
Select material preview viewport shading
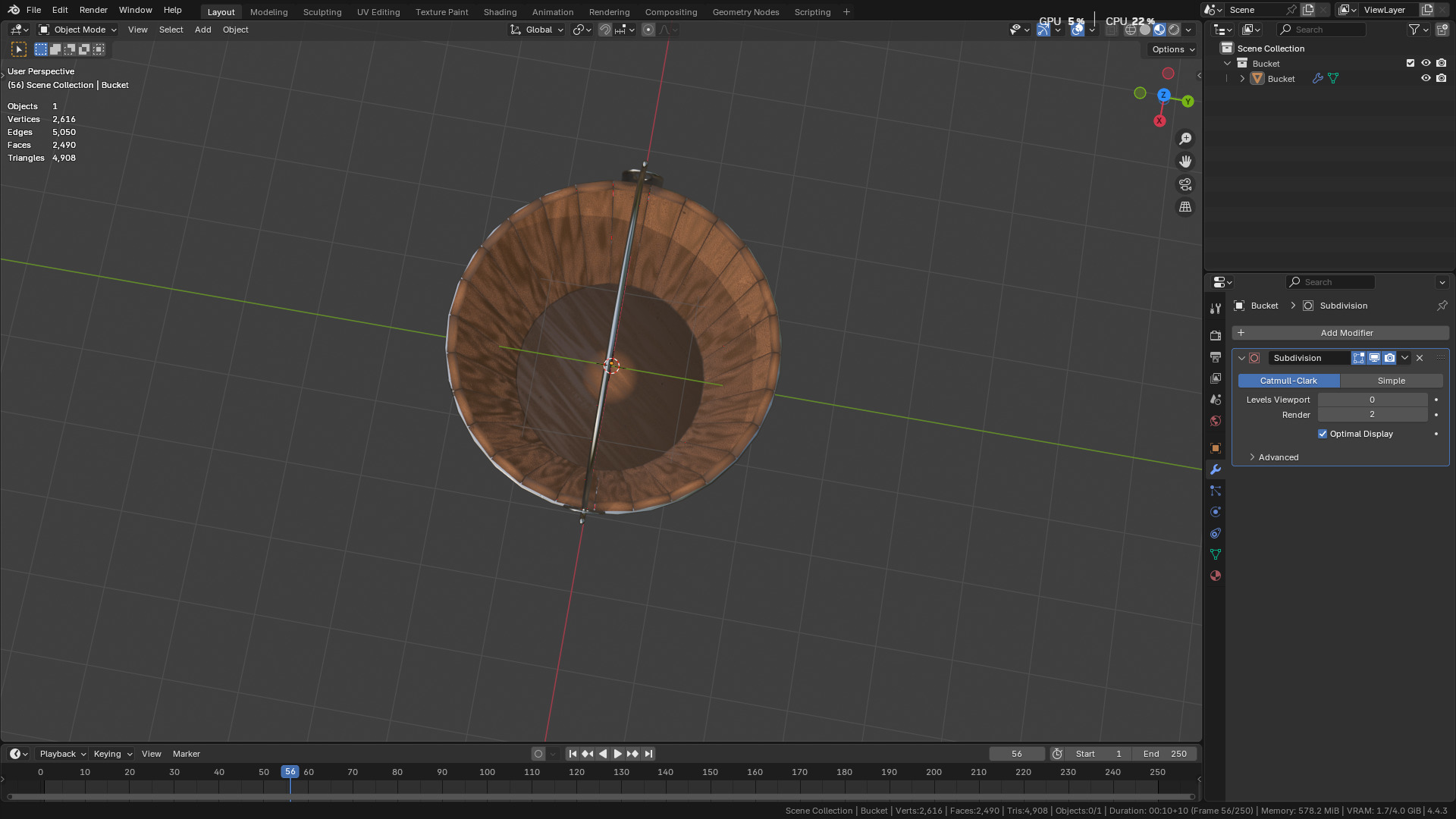pyautogui.click(x=1159, y=30)
